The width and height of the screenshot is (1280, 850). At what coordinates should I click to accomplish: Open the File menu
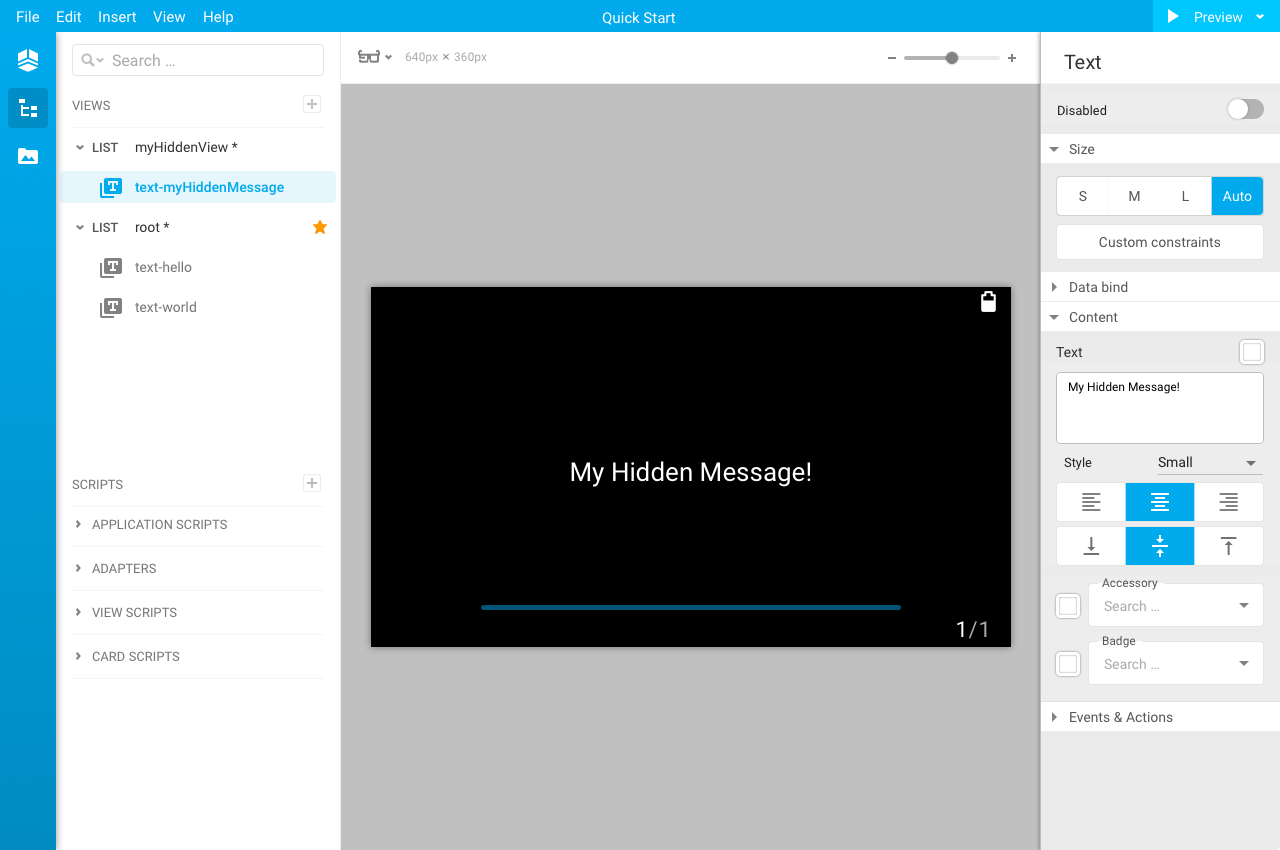(28, 17)
